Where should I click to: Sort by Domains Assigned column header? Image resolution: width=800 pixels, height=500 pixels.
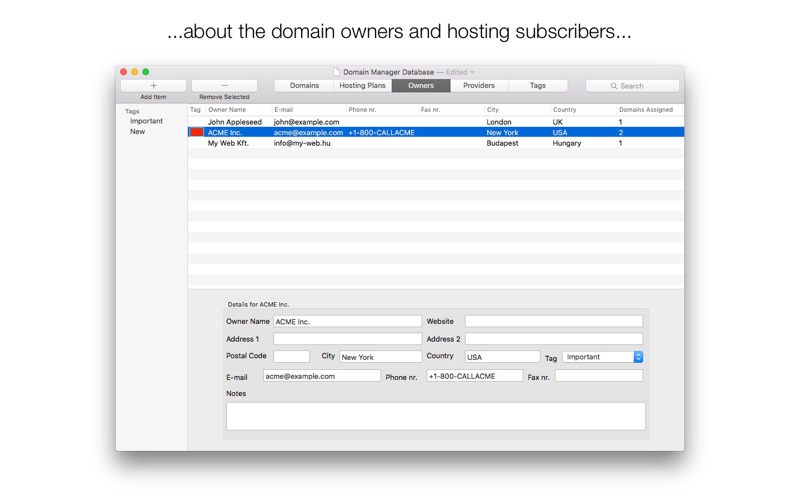tap(646, 110)
